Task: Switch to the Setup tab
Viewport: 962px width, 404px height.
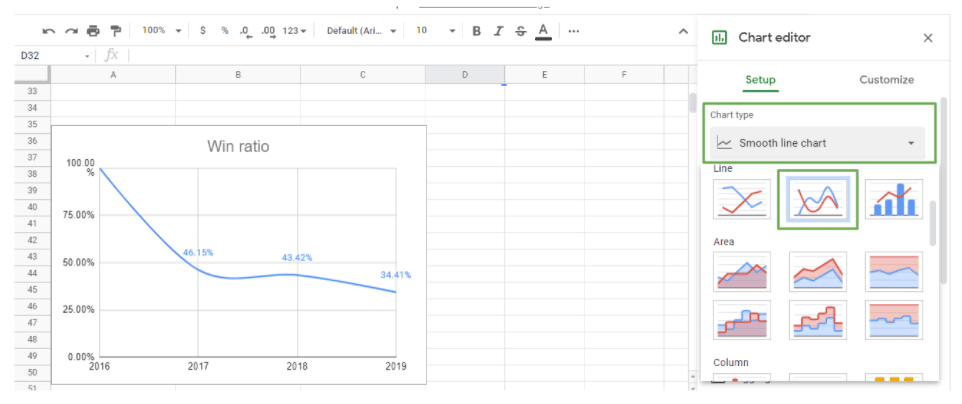Action: 760,80
